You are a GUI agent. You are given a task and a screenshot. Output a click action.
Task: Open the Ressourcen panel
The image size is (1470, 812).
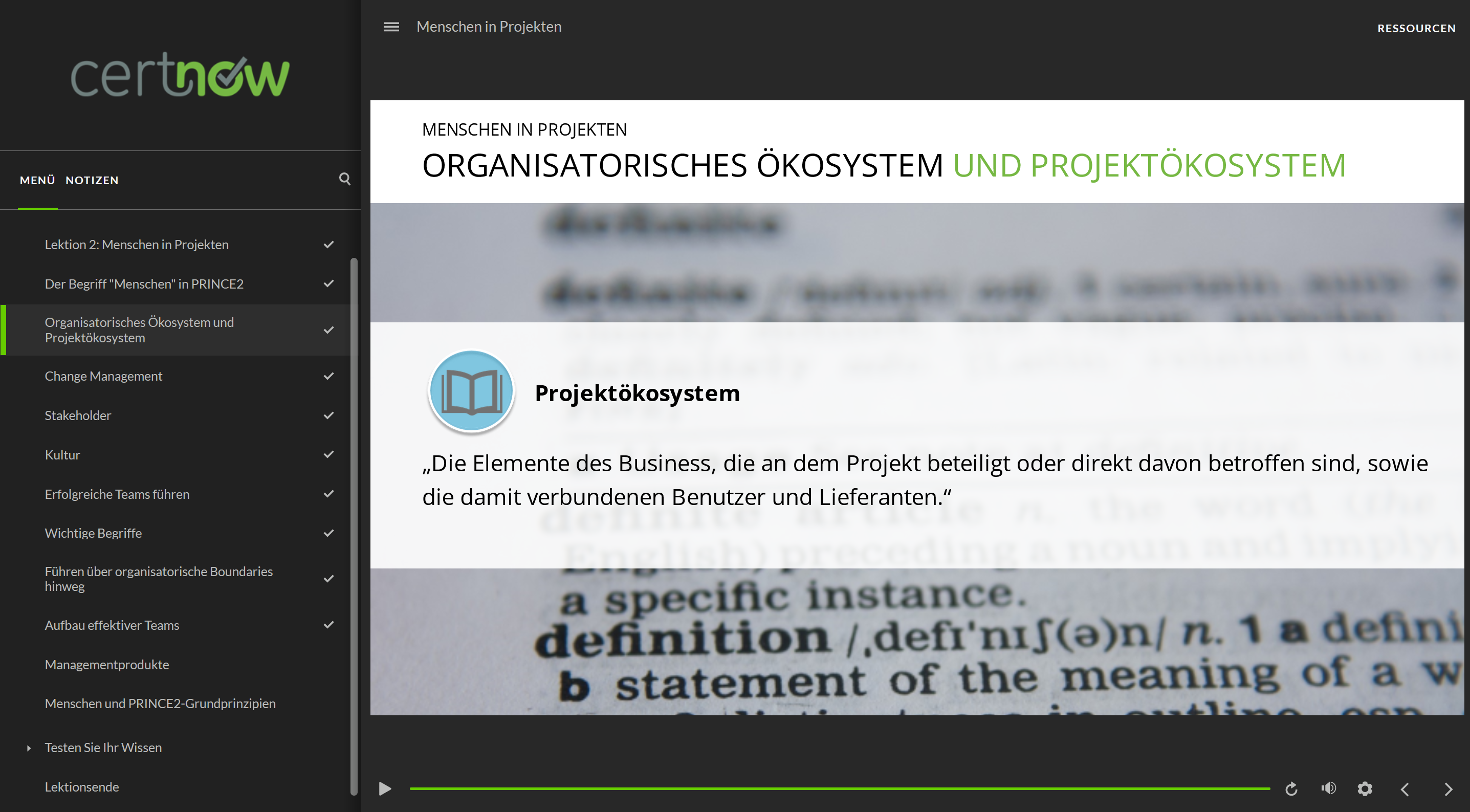click(1416, 28)
